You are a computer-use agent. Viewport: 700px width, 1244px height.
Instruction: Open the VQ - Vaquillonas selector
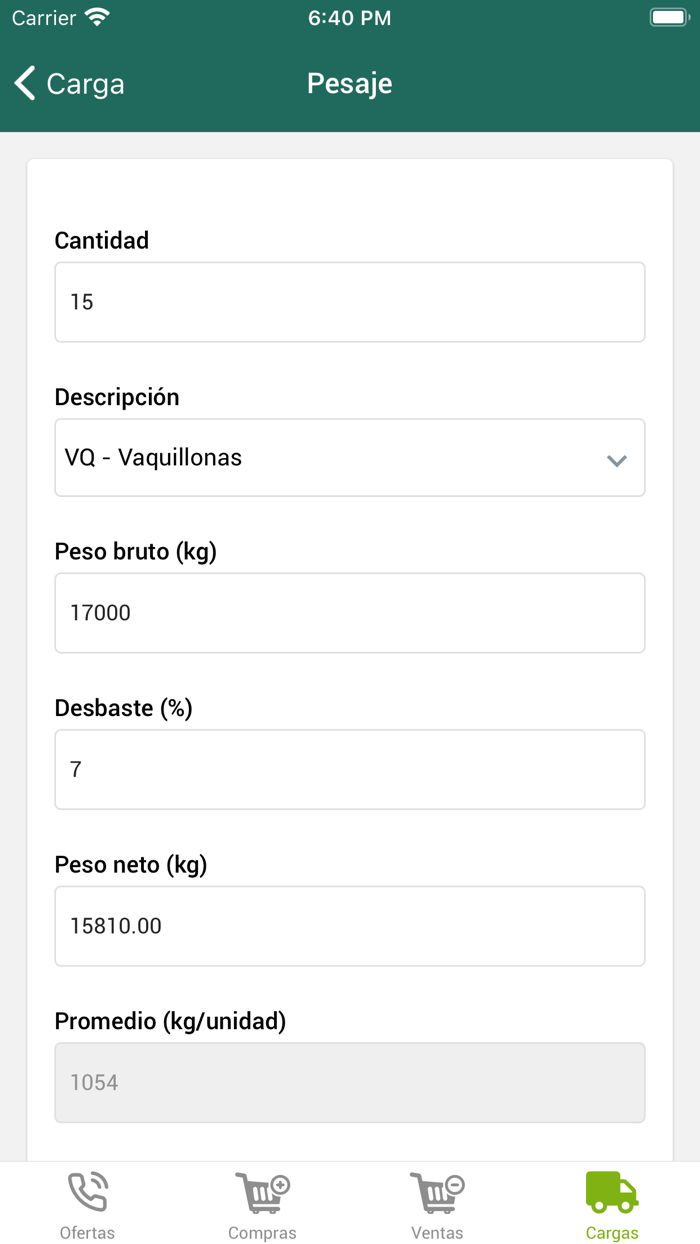tap(350, 458)
